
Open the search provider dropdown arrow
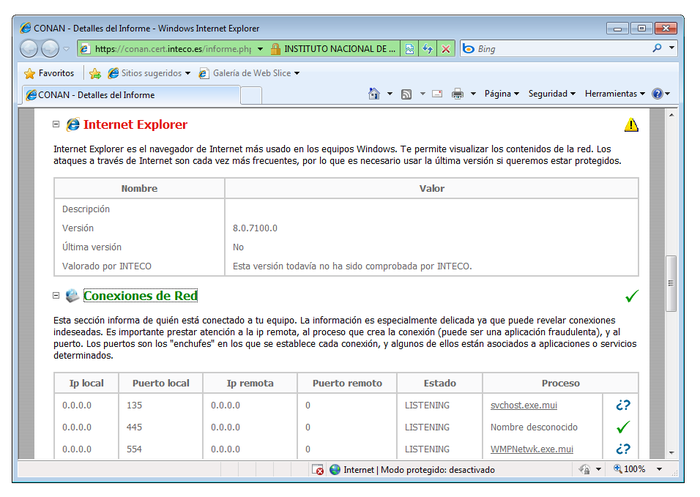click(x=671, y=48)
